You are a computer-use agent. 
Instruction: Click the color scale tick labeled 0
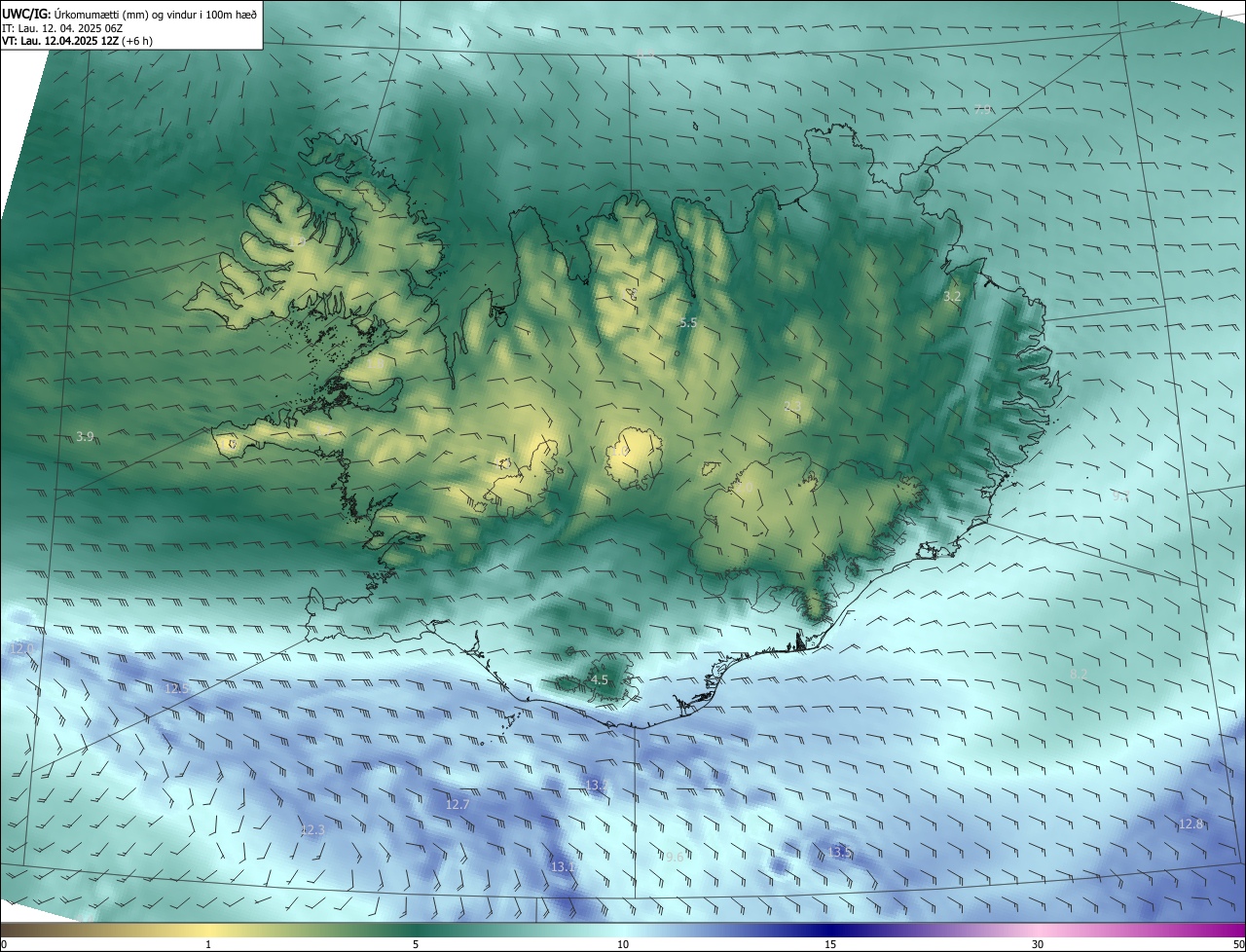[3, 944]
